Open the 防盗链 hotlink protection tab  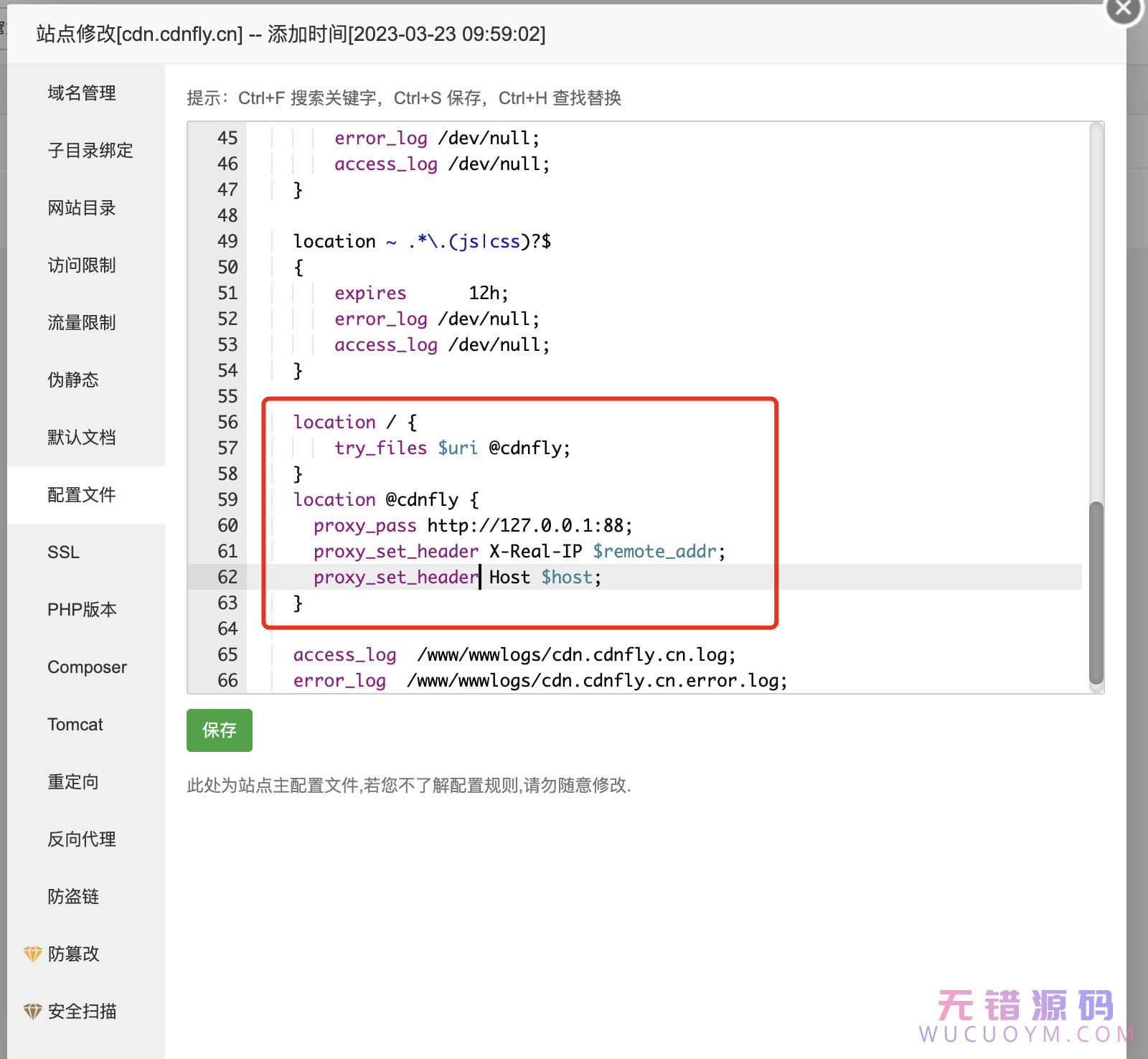(x=73, y=897)
